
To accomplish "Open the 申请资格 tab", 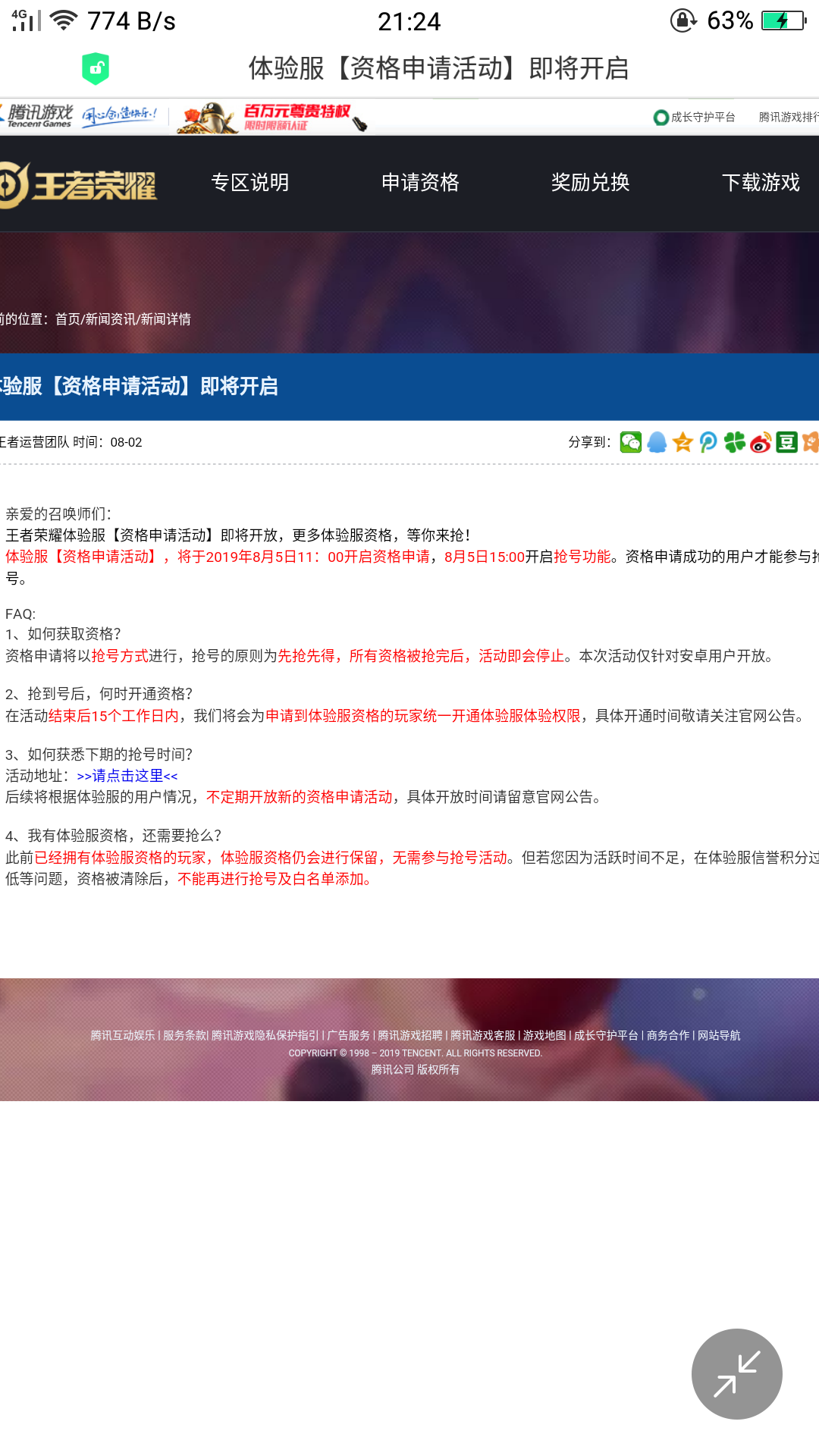I will tap(420, 183).
